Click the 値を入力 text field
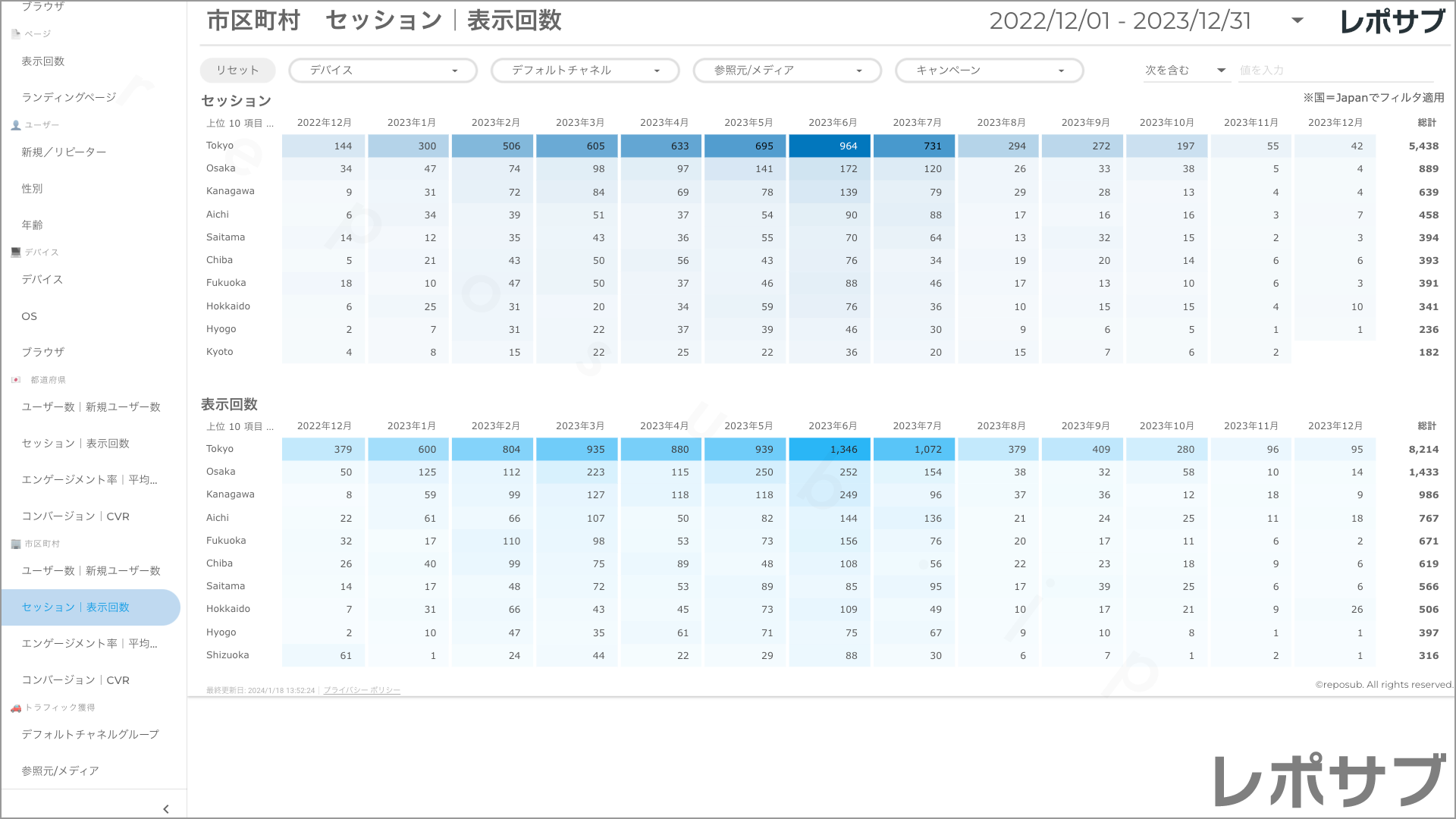The width and height of the screenshot is (1456, 819). (x=1335, y=71)
